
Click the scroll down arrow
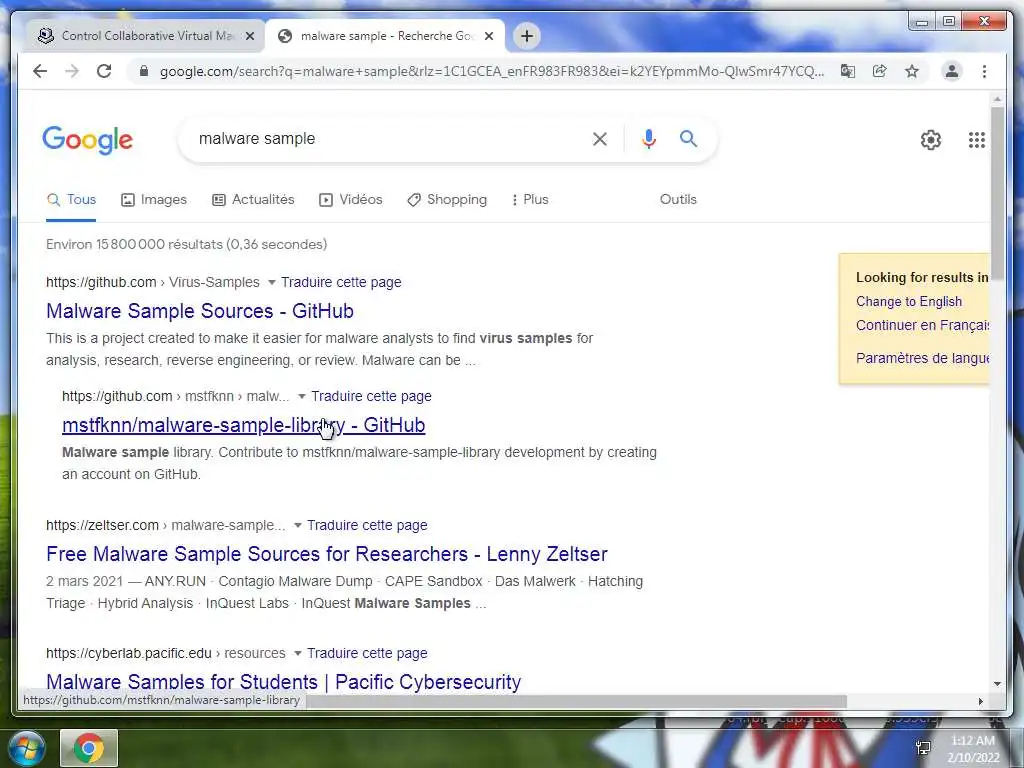997,684
